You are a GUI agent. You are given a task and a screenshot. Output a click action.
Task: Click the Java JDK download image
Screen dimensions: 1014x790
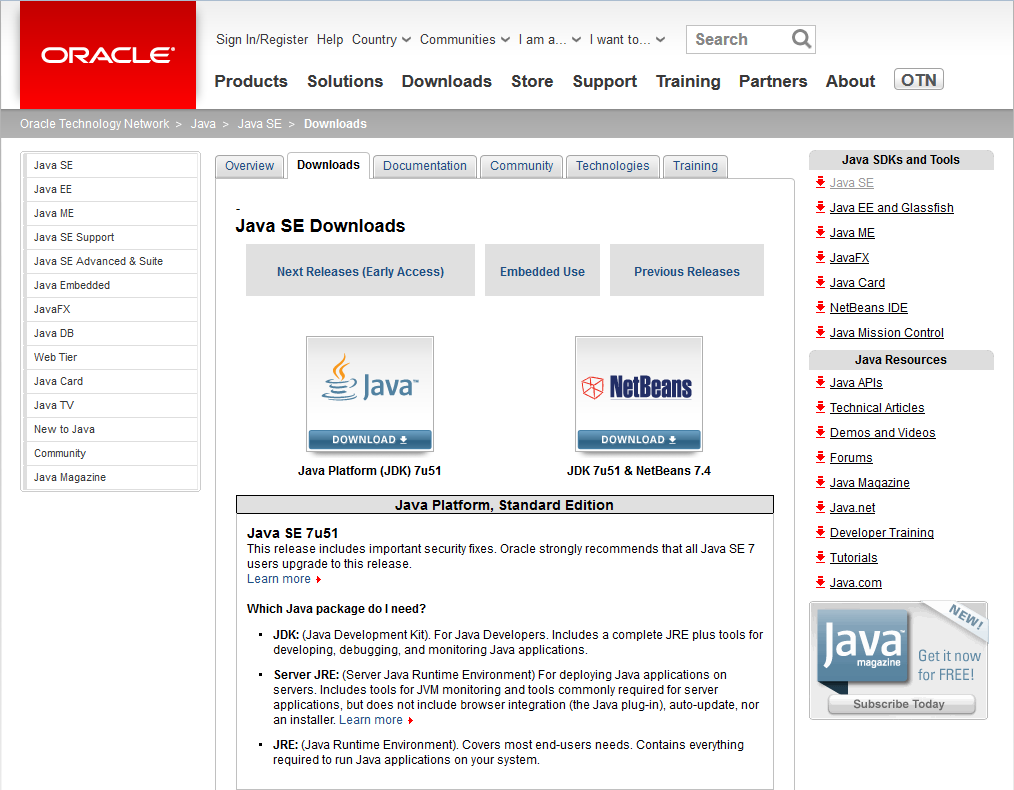[370, 395]
